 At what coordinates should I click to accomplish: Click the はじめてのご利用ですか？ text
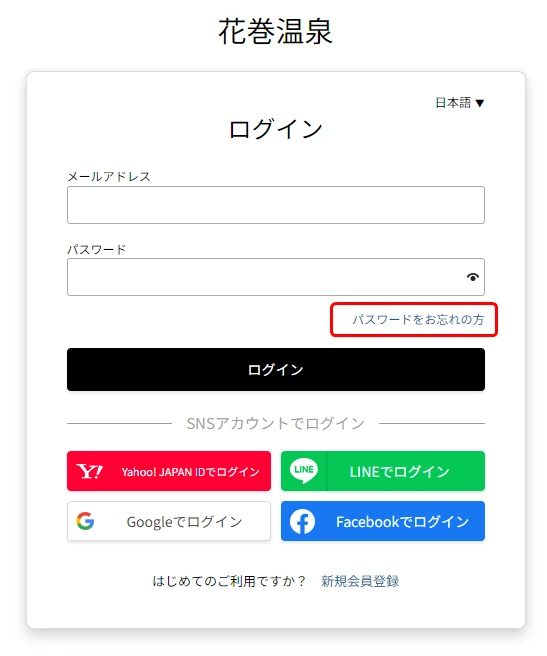[229, 581]
